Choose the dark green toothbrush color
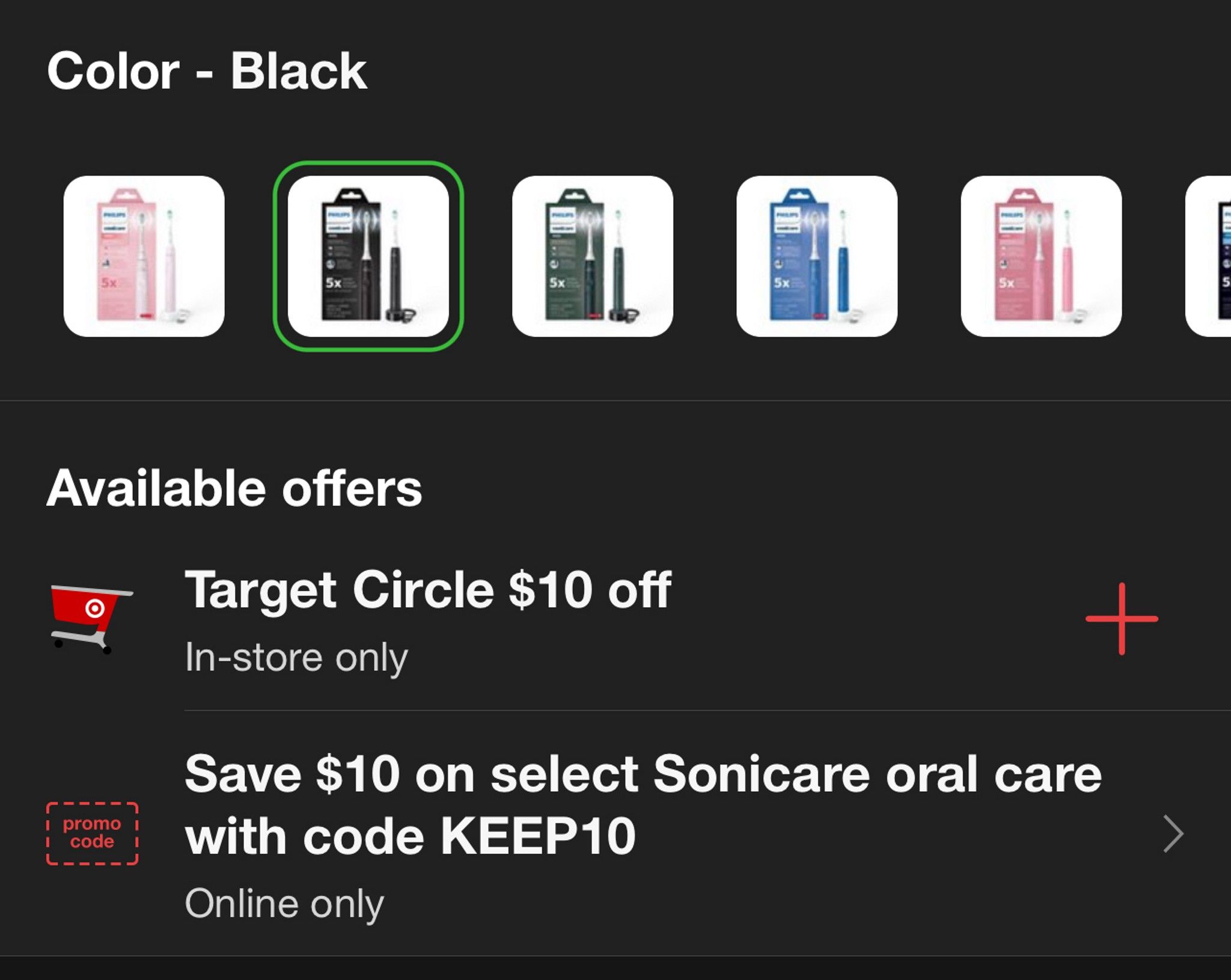This screenshot has height=980, width=1231. click(x=593, y=256)
